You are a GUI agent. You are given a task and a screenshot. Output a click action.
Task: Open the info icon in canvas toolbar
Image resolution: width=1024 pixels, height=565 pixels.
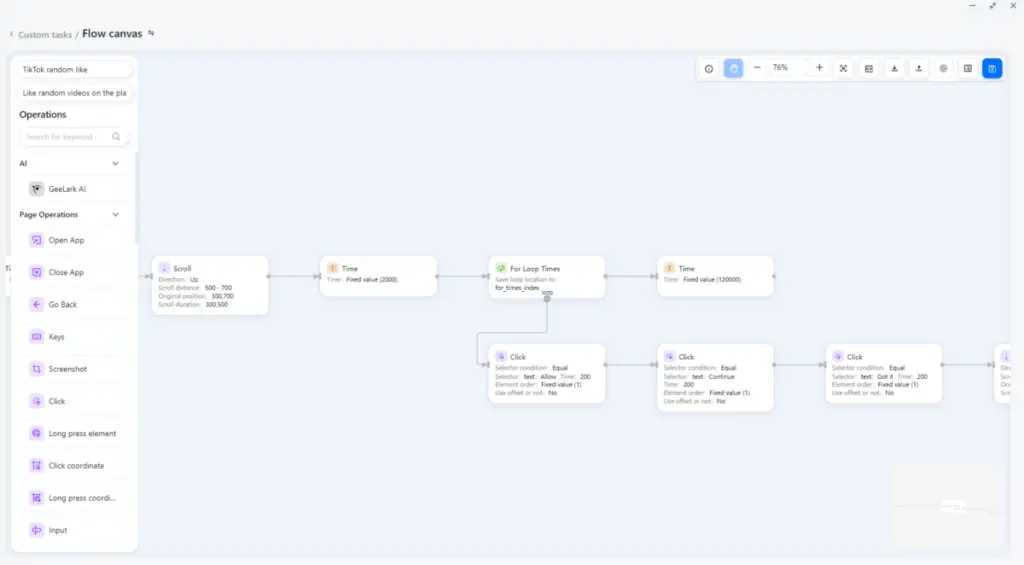pos(709,68)
